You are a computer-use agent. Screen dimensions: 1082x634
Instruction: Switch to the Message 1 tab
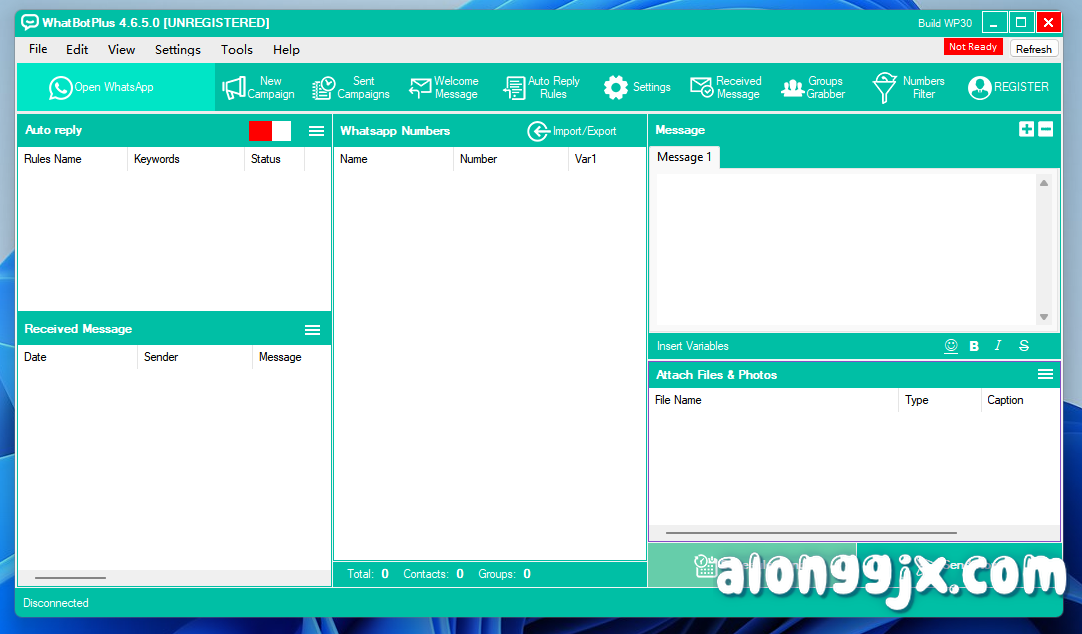pos(684,157)
